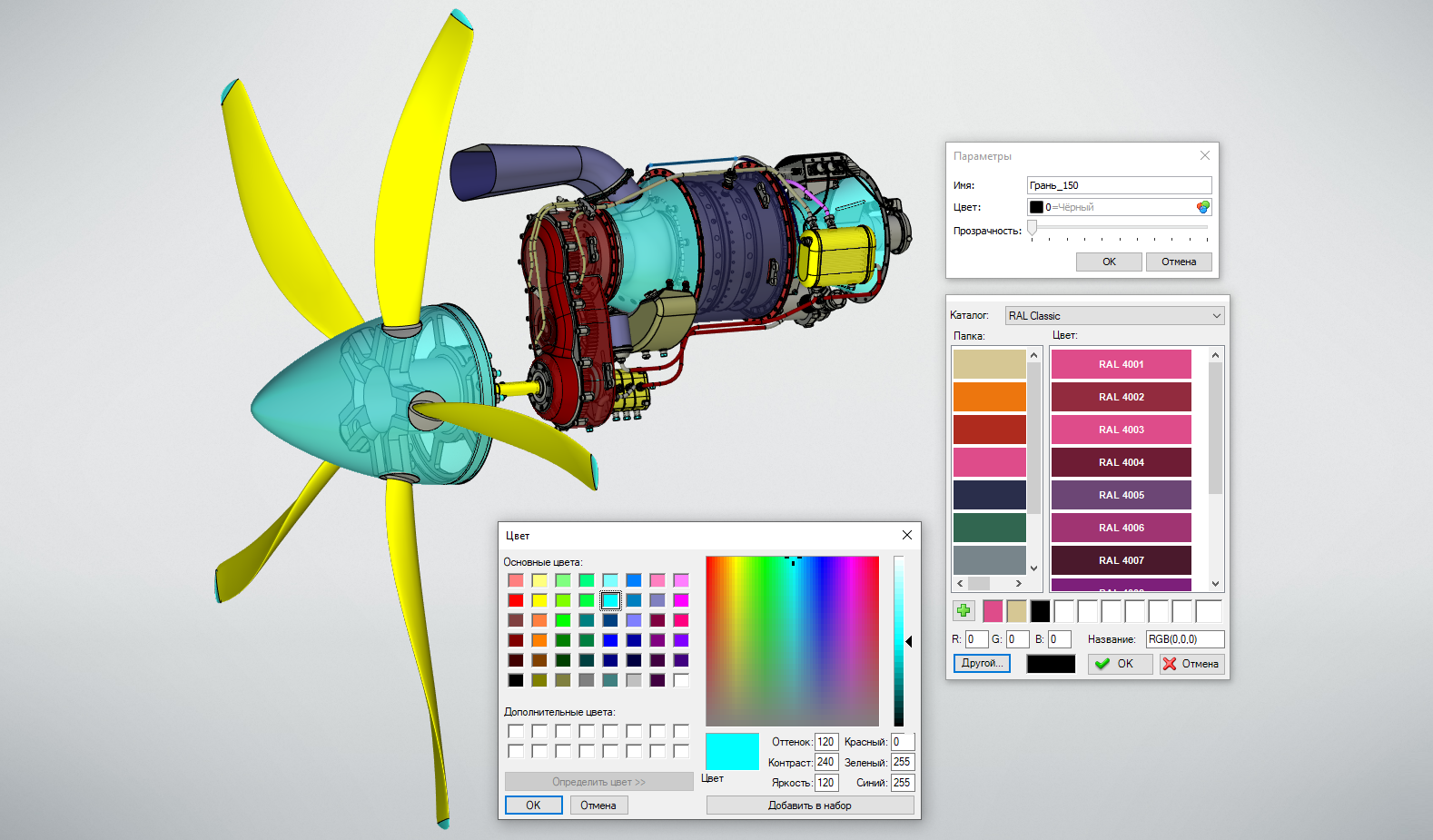1433x840 pixels.
Task: Select the RAL 4007 color
Action: (1121, 560)
